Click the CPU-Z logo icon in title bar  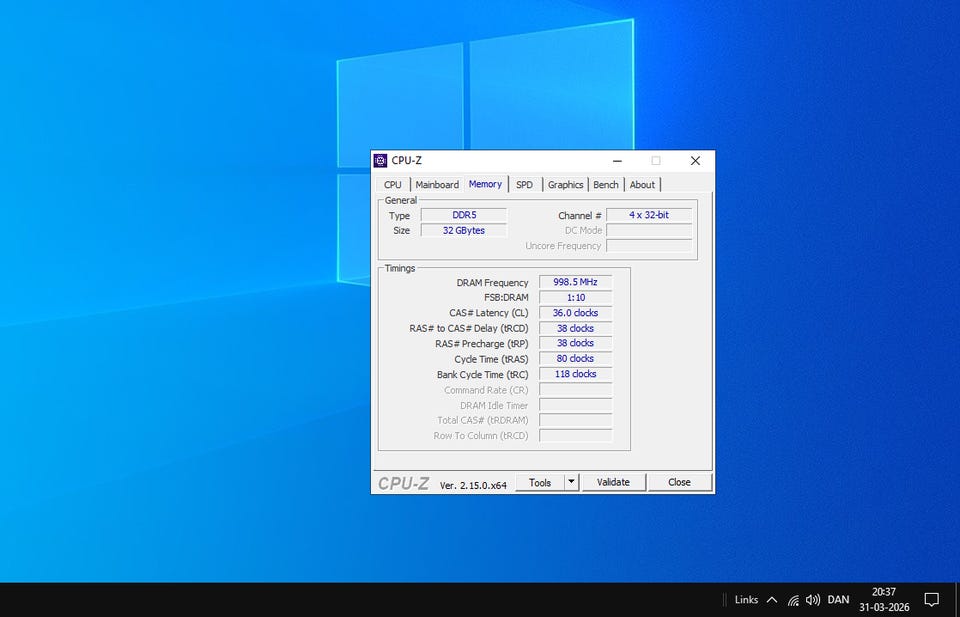pos(380,160)
